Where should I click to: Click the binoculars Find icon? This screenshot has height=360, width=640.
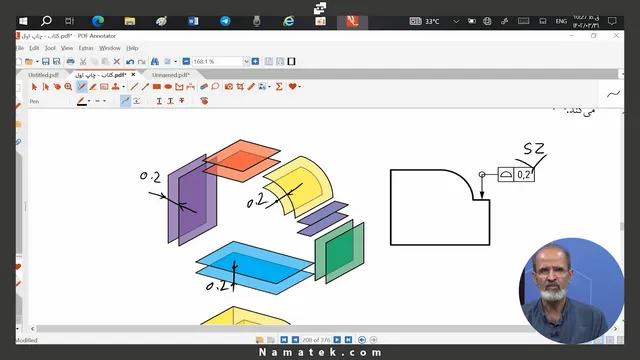[x=155, y=62]
